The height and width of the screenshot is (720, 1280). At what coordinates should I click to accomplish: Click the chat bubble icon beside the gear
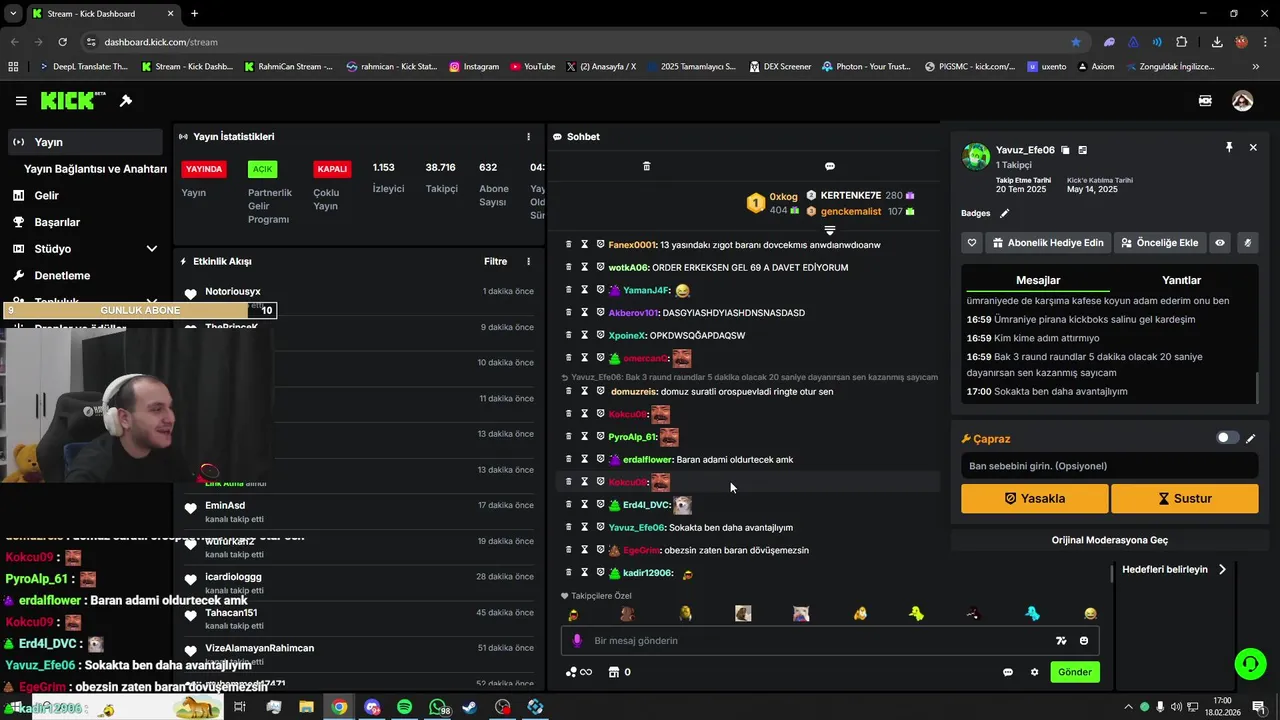click(1008, 672)
